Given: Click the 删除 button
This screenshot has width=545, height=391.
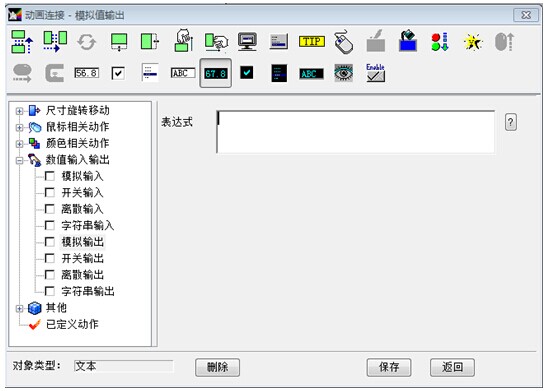Looking at the screenshot, I should [x=217, y=367].
